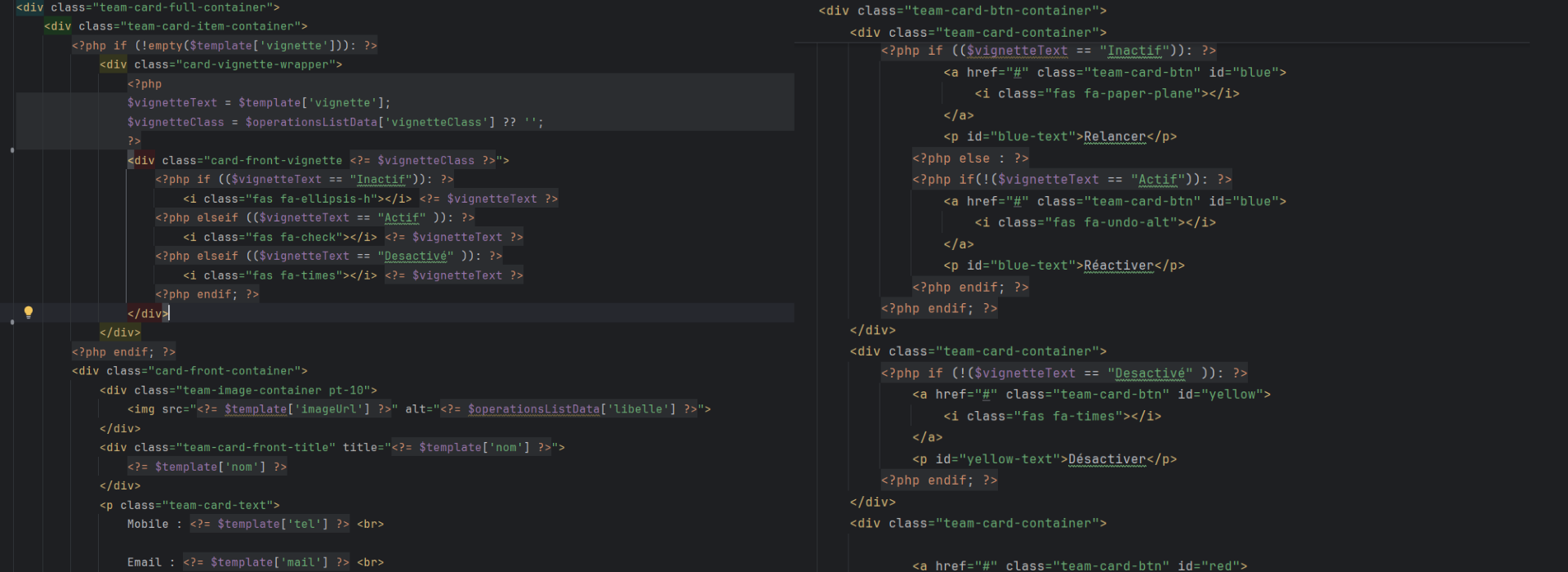Click the underlined word Réactiver
This screenshot has height=572, width=1568.
tap(1118, 266)
